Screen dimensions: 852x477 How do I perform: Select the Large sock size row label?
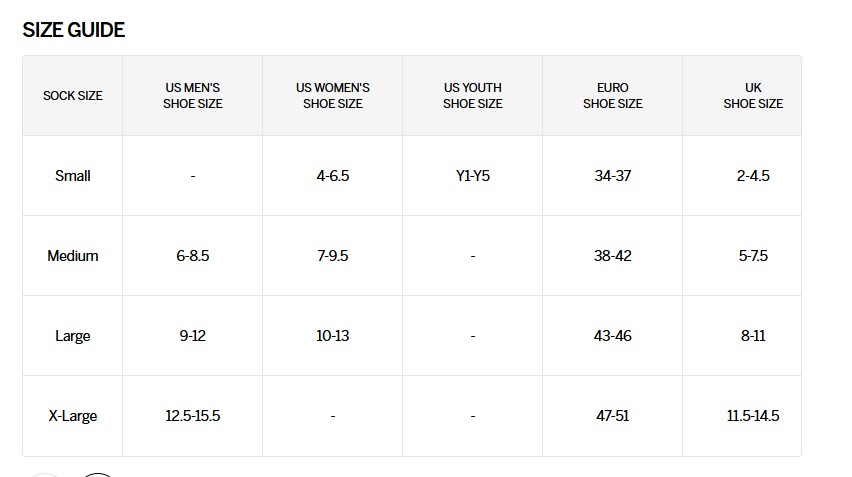click(73, 336)
